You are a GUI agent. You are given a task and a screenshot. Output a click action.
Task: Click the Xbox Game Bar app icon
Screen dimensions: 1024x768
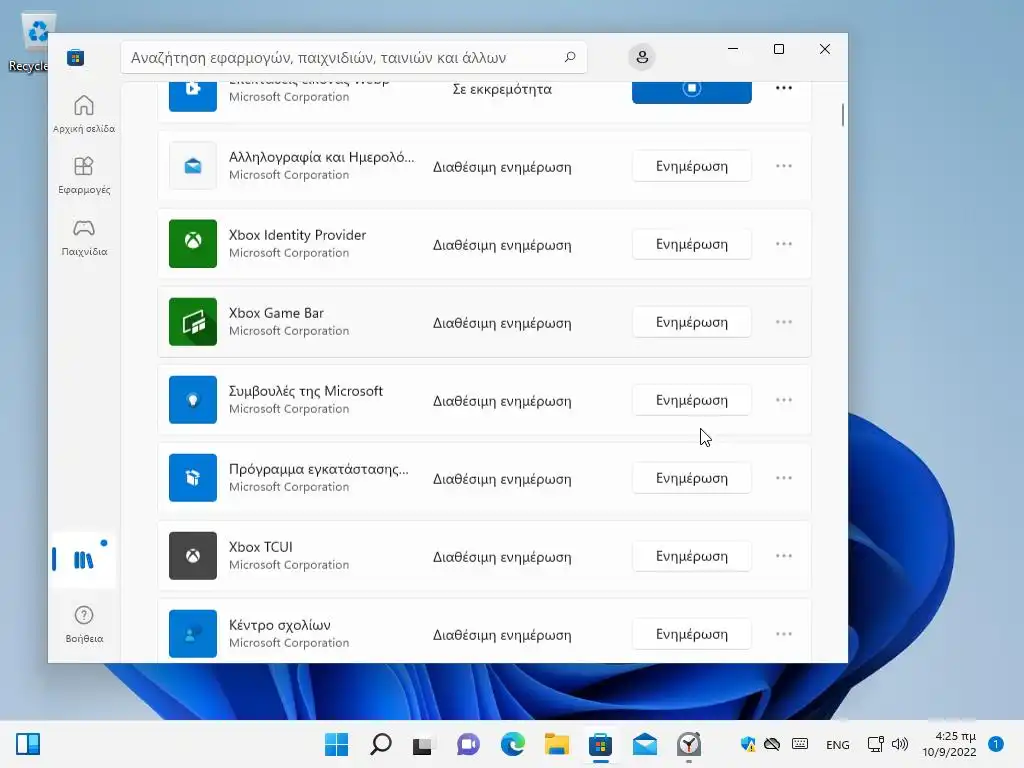(x=193, y=322)
